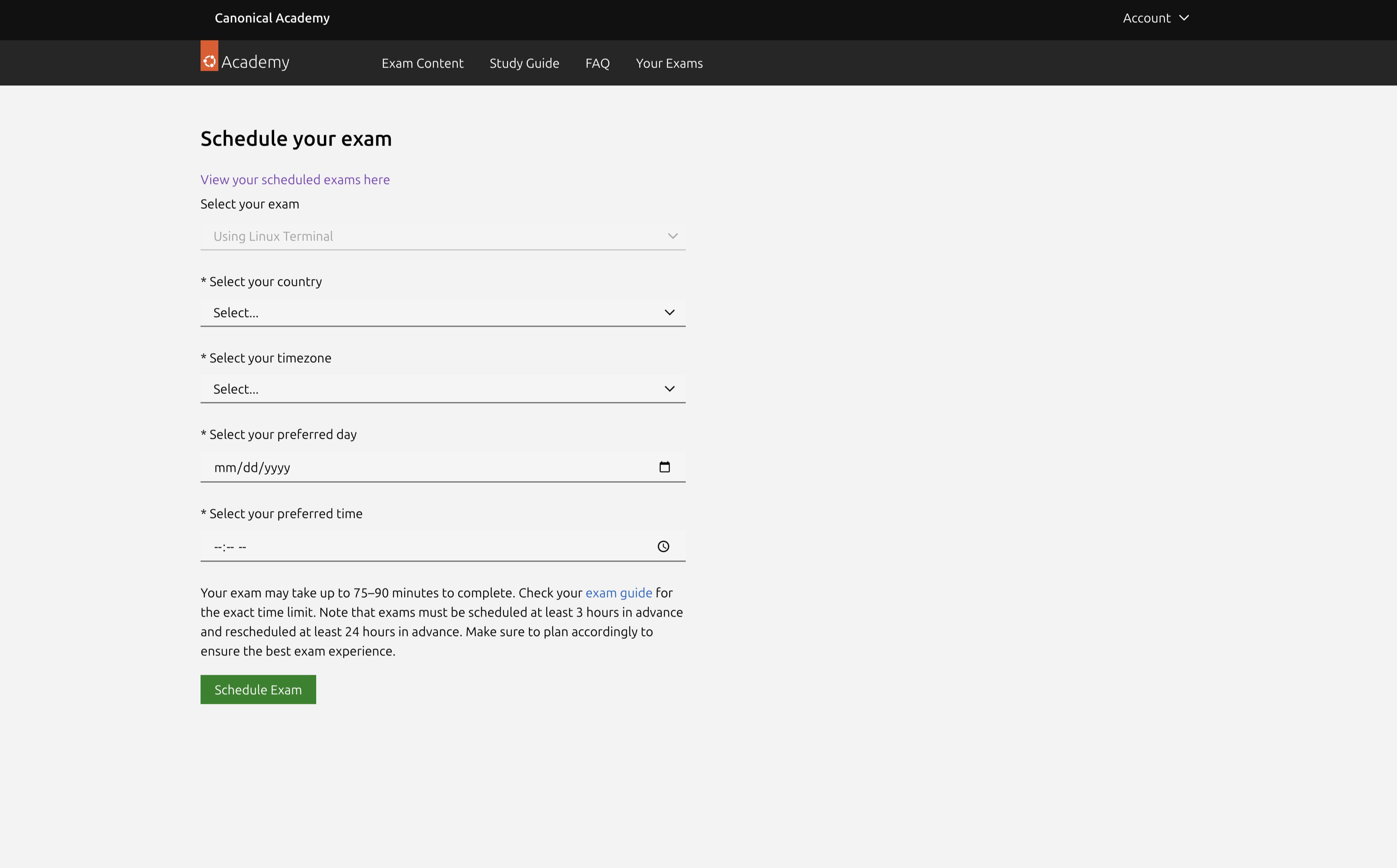
Task: Open the FAQ navigation item
Action: (x=597, y=63)
